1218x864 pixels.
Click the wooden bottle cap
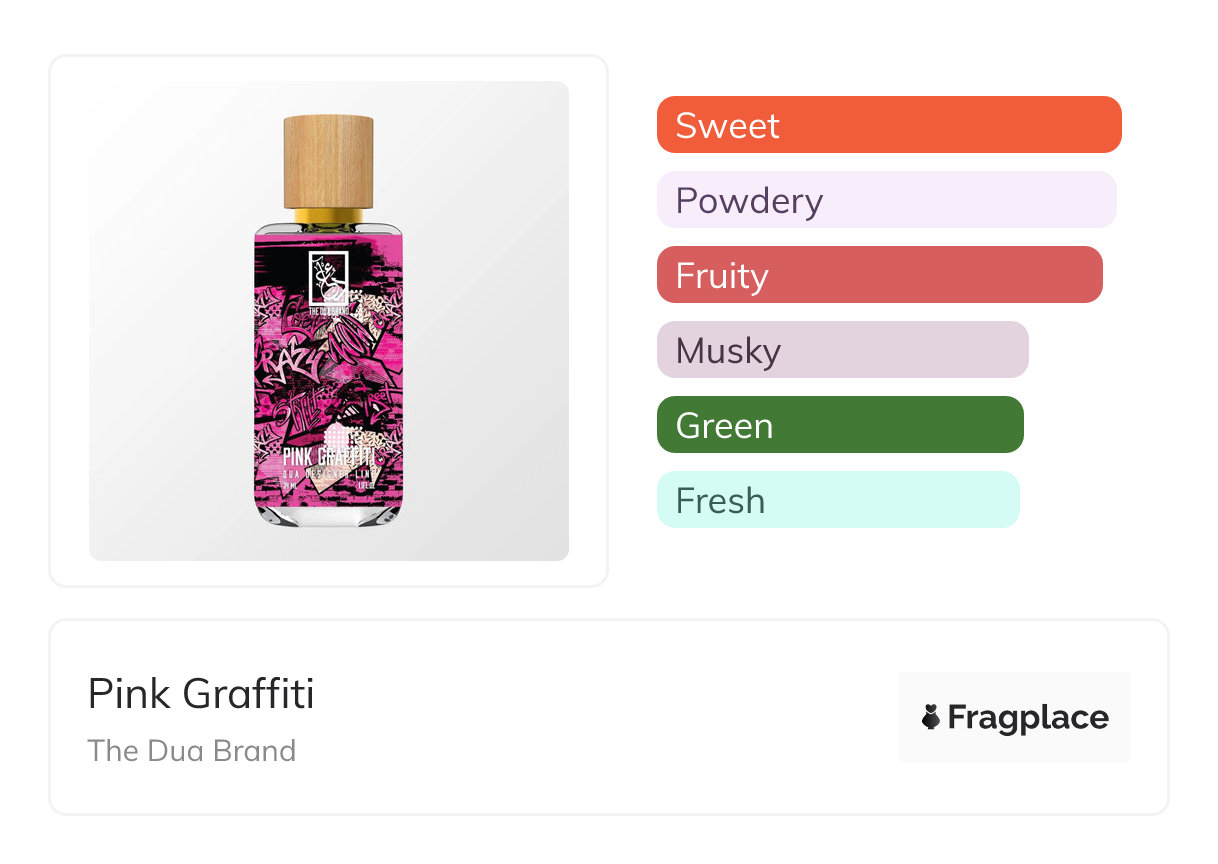328,161
